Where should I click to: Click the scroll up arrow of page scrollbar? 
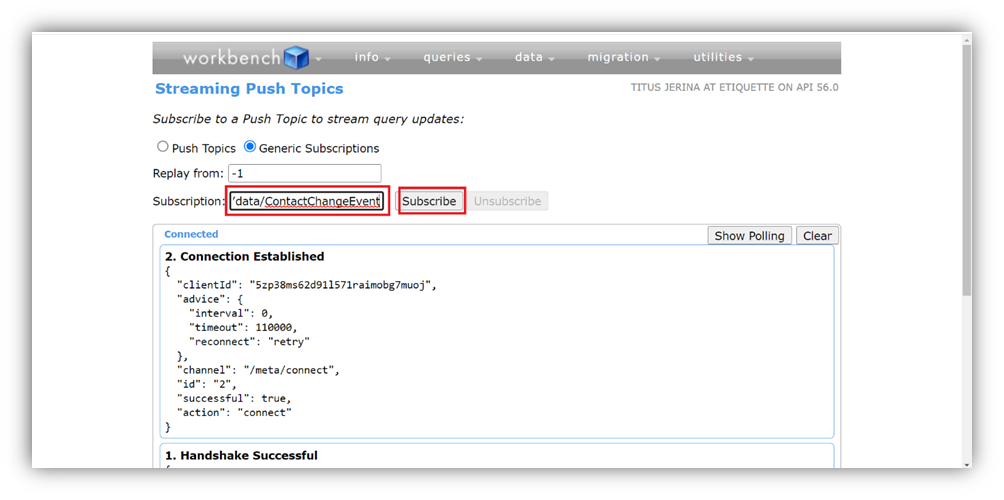pyautogui.click(x=967, y=40)
